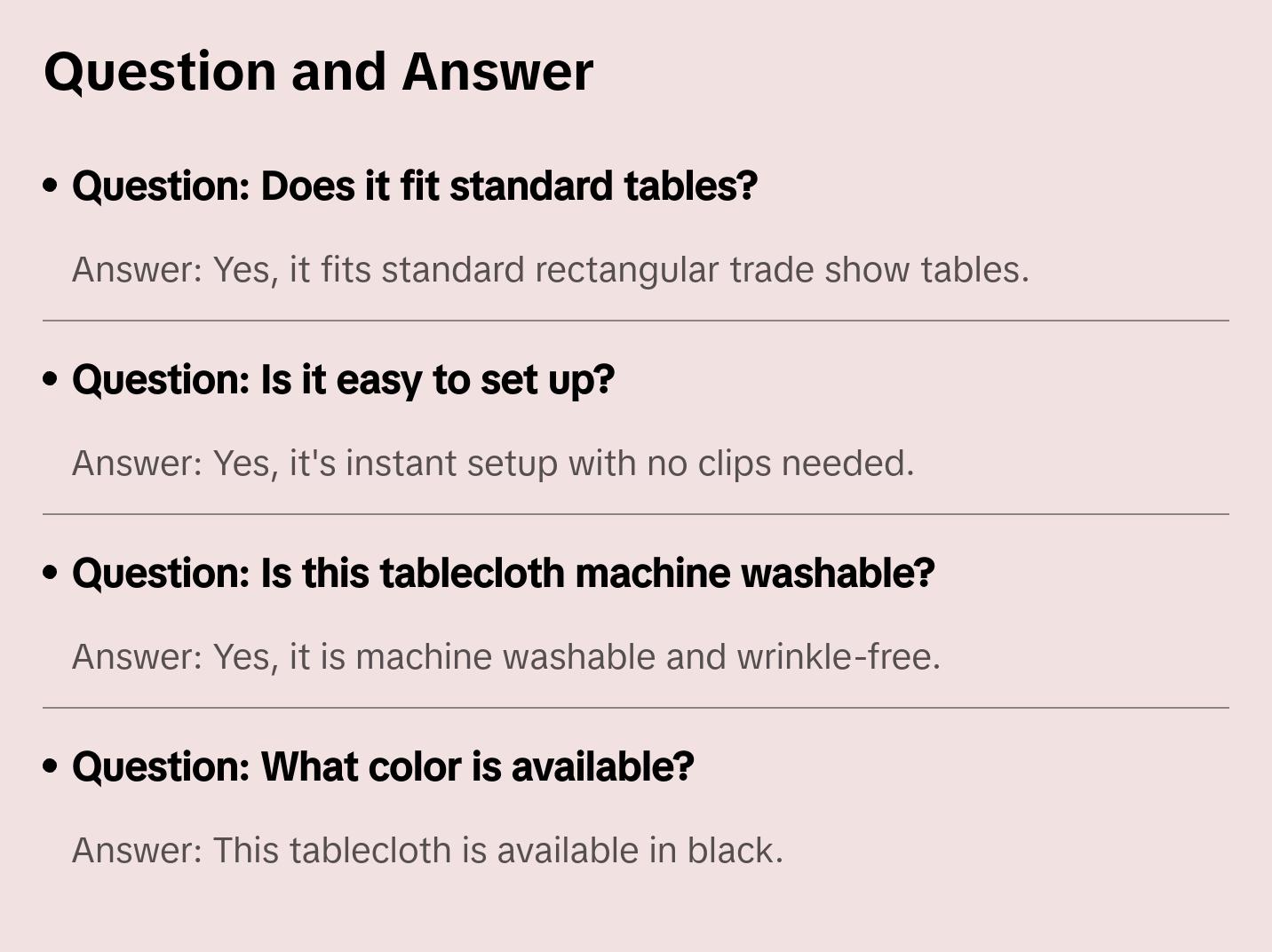Click the bullet beside "Is it easy to set up?"
This screenshot has height=952, width=1272.
pyautogui.click(x=51, y=379)
